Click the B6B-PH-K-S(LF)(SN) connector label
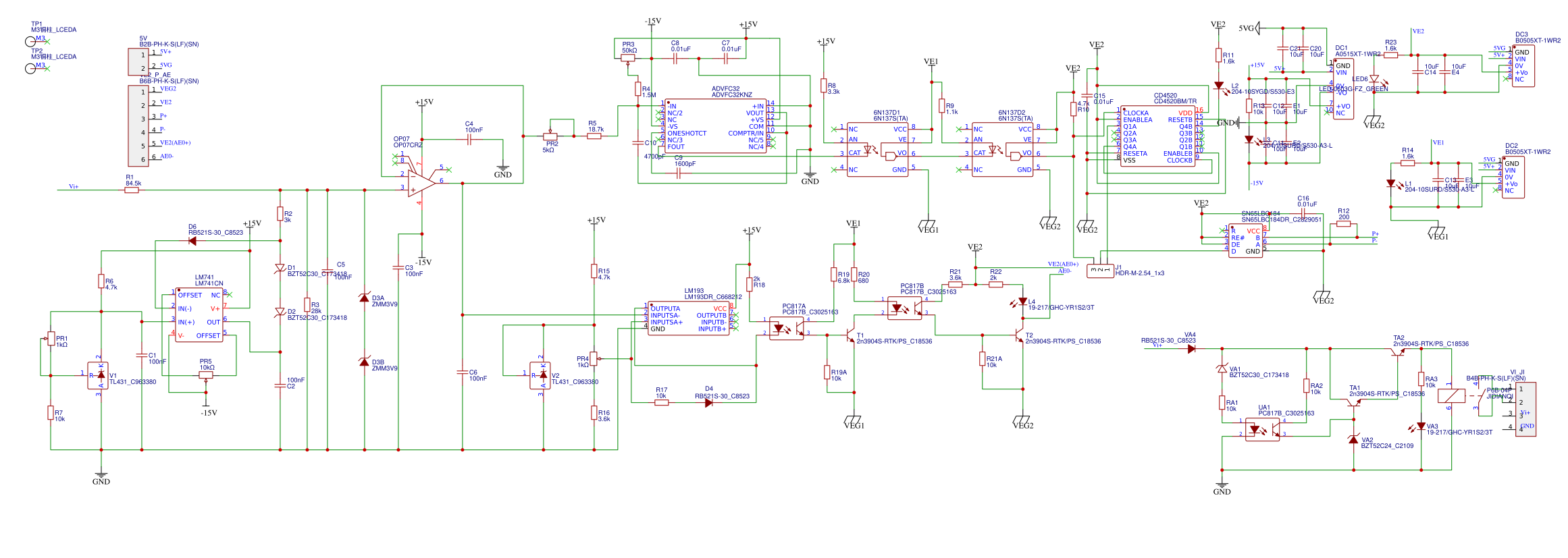This screenshot has width=1568, height=558. 169,81
